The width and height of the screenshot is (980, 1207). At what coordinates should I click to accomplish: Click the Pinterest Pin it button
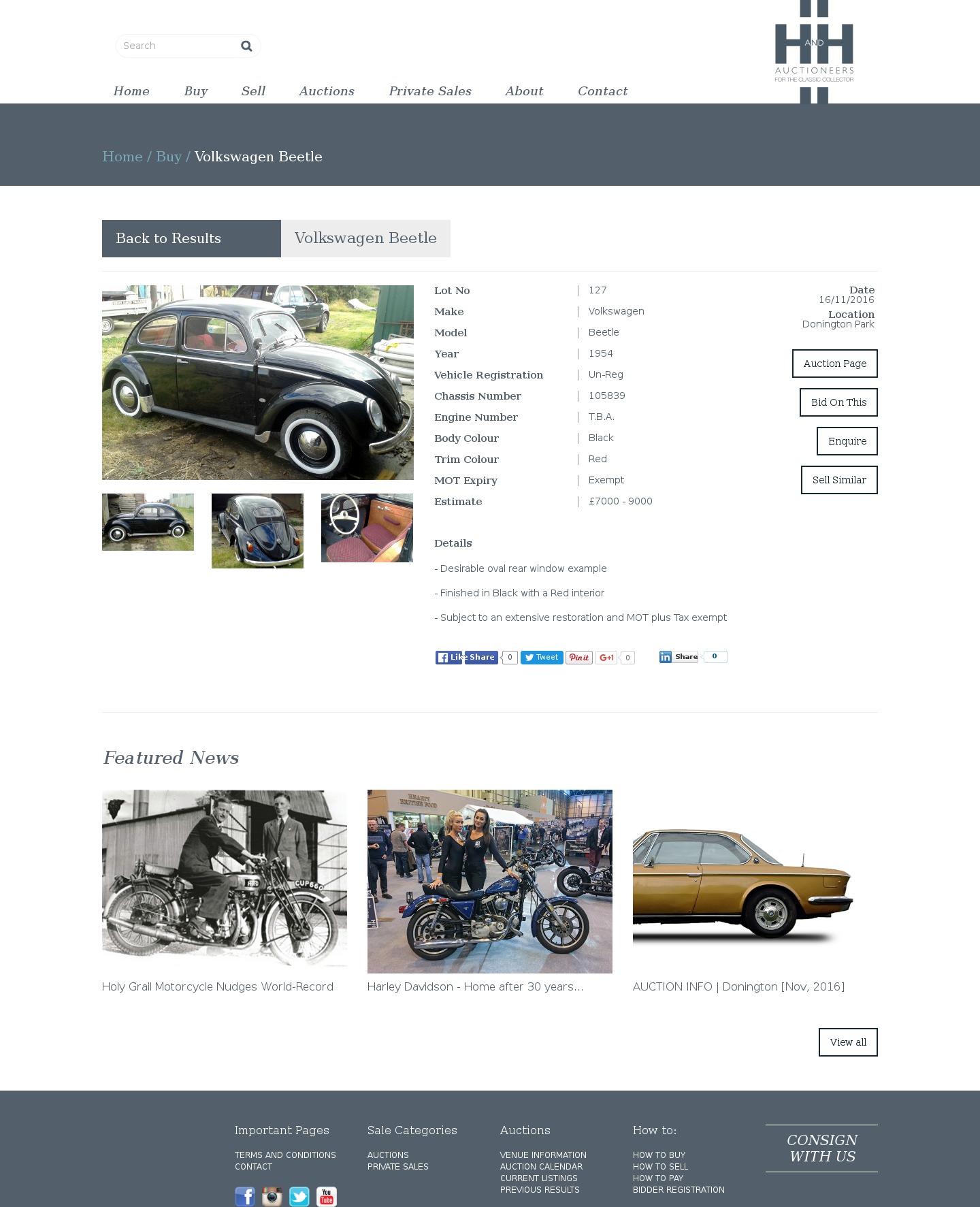(x=579, y=658)
